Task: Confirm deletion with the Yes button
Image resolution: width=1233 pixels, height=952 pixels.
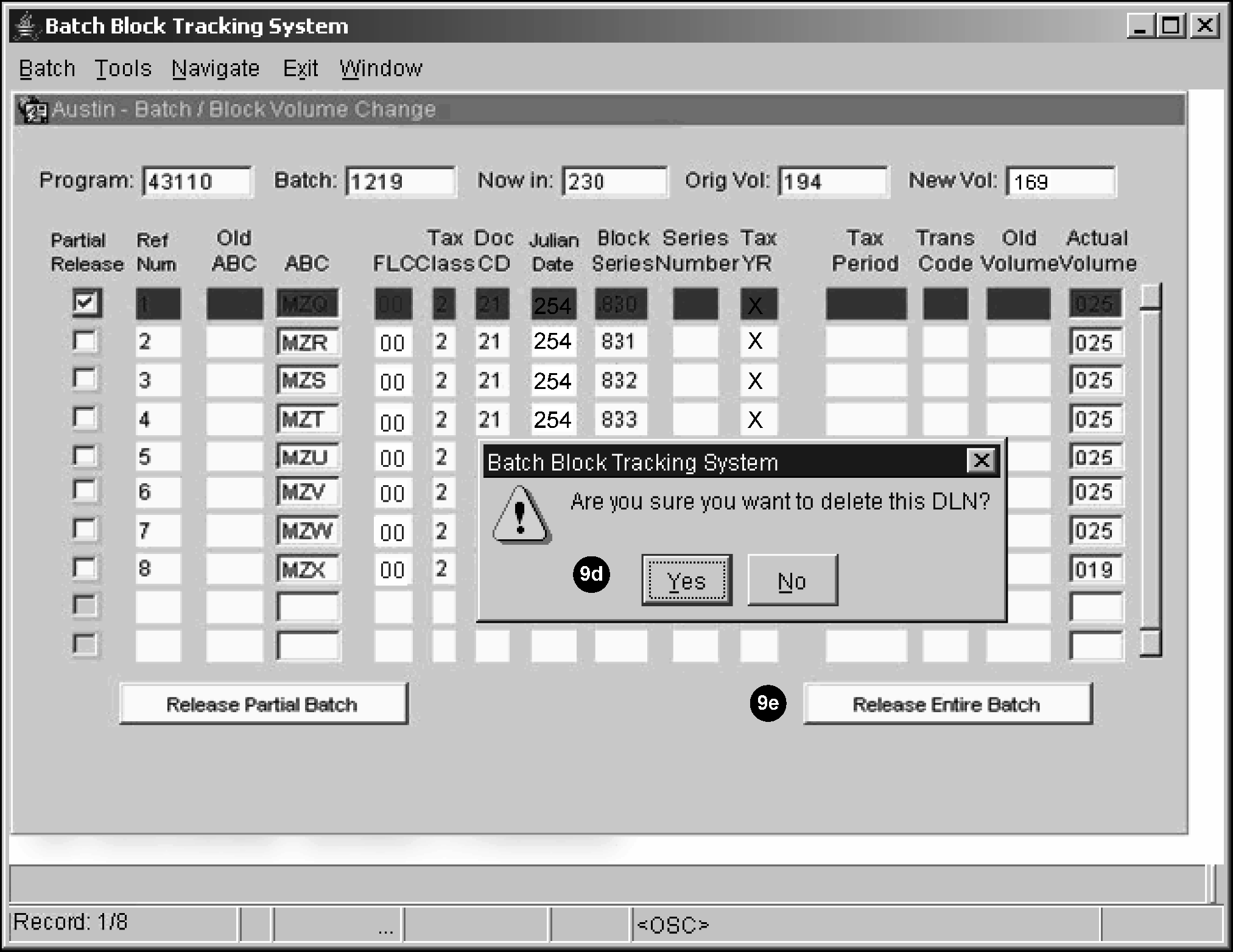Action: (686, 581)
